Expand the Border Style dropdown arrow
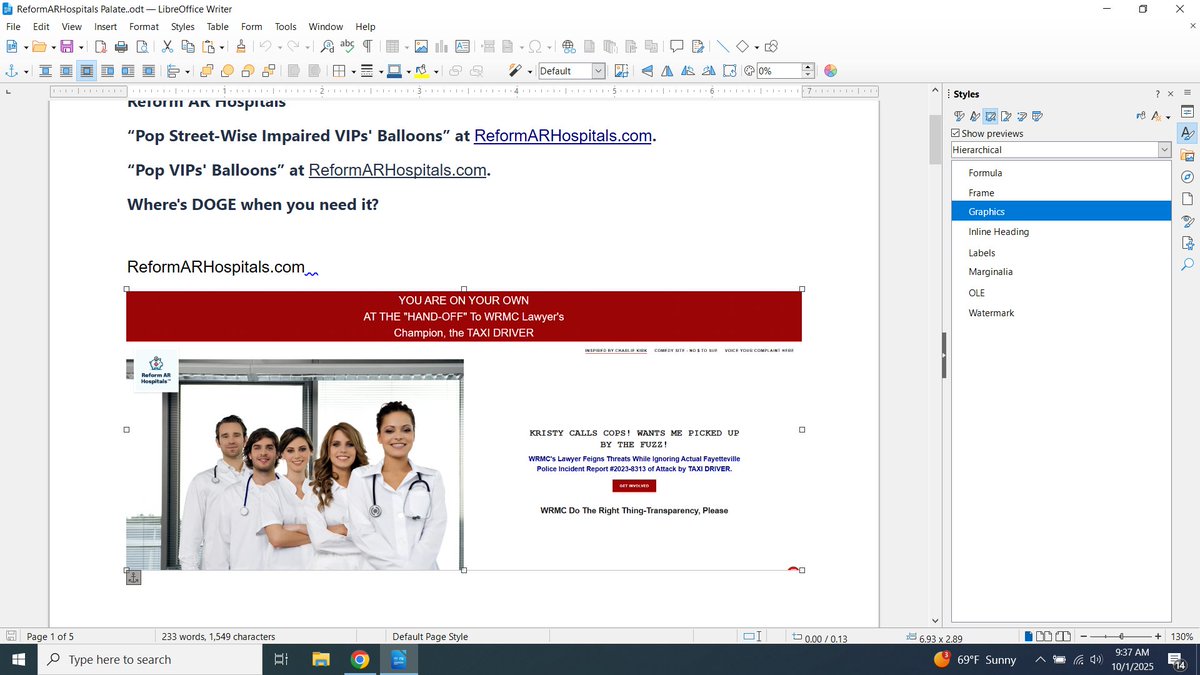The width and height of the screenshot is (1200, 675). pyautogui.click(x=380, y=71)
